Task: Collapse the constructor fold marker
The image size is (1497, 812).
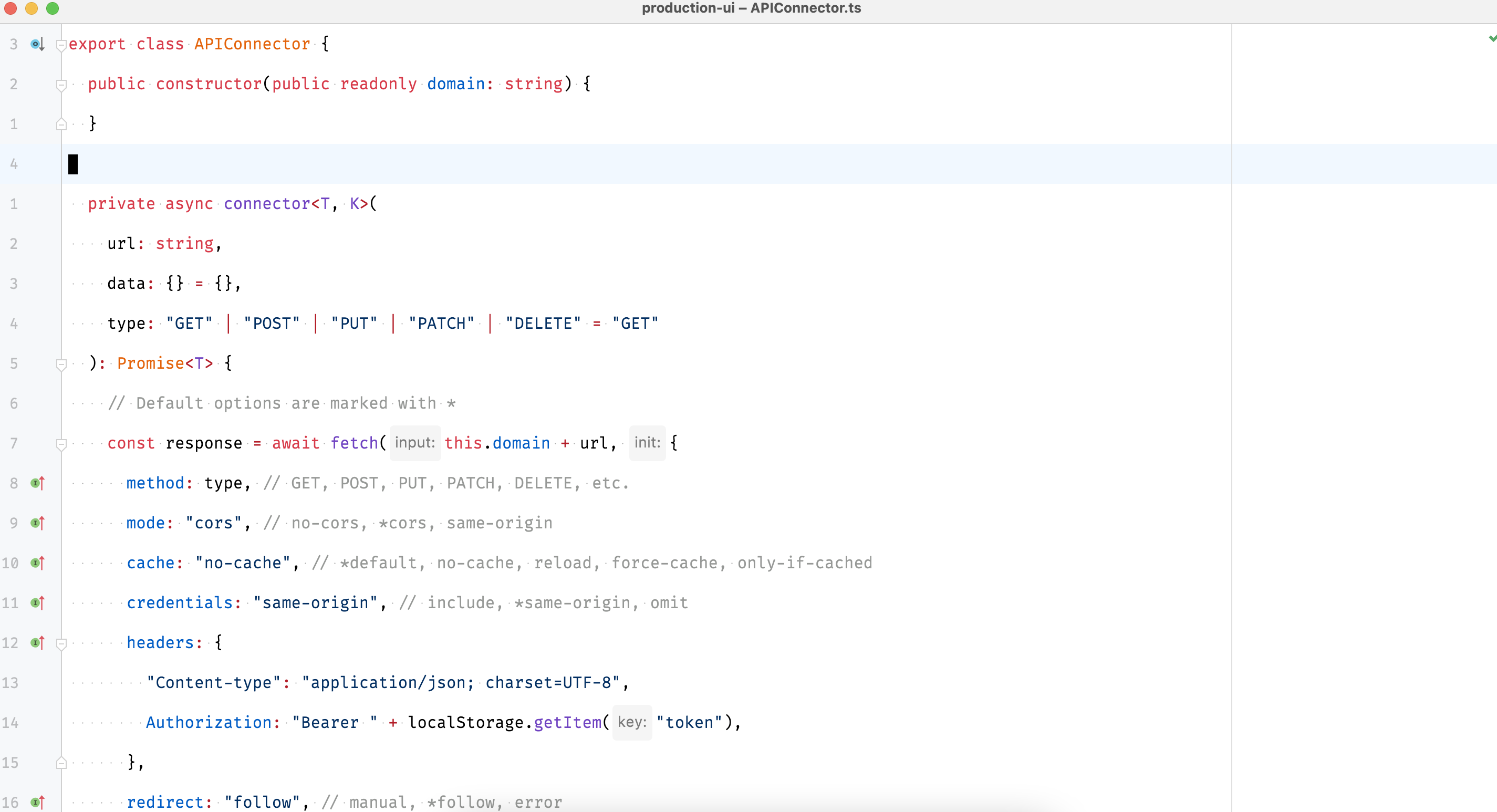Action: pyautogui.click(x=61, y=85)
